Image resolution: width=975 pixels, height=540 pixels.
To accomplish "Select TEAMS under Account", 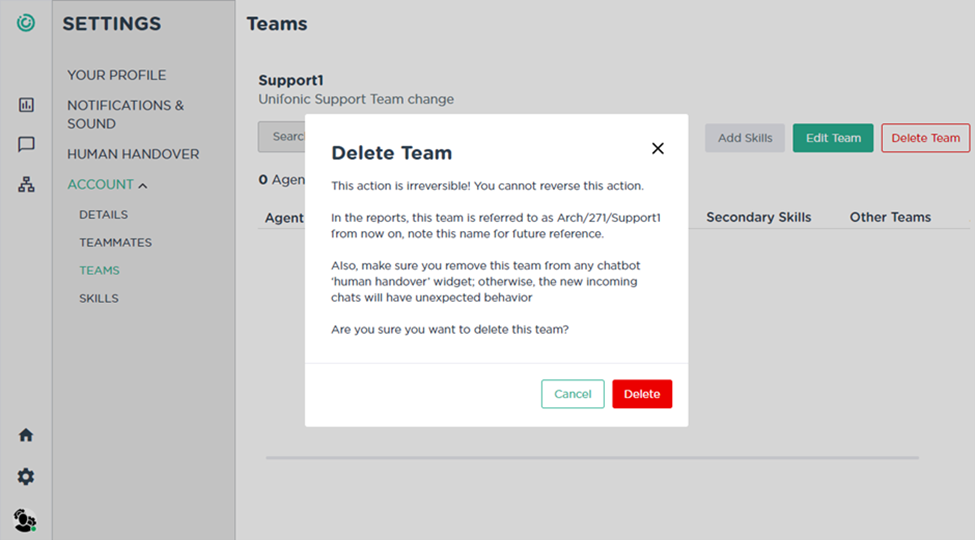I will (x=99, y=271).
